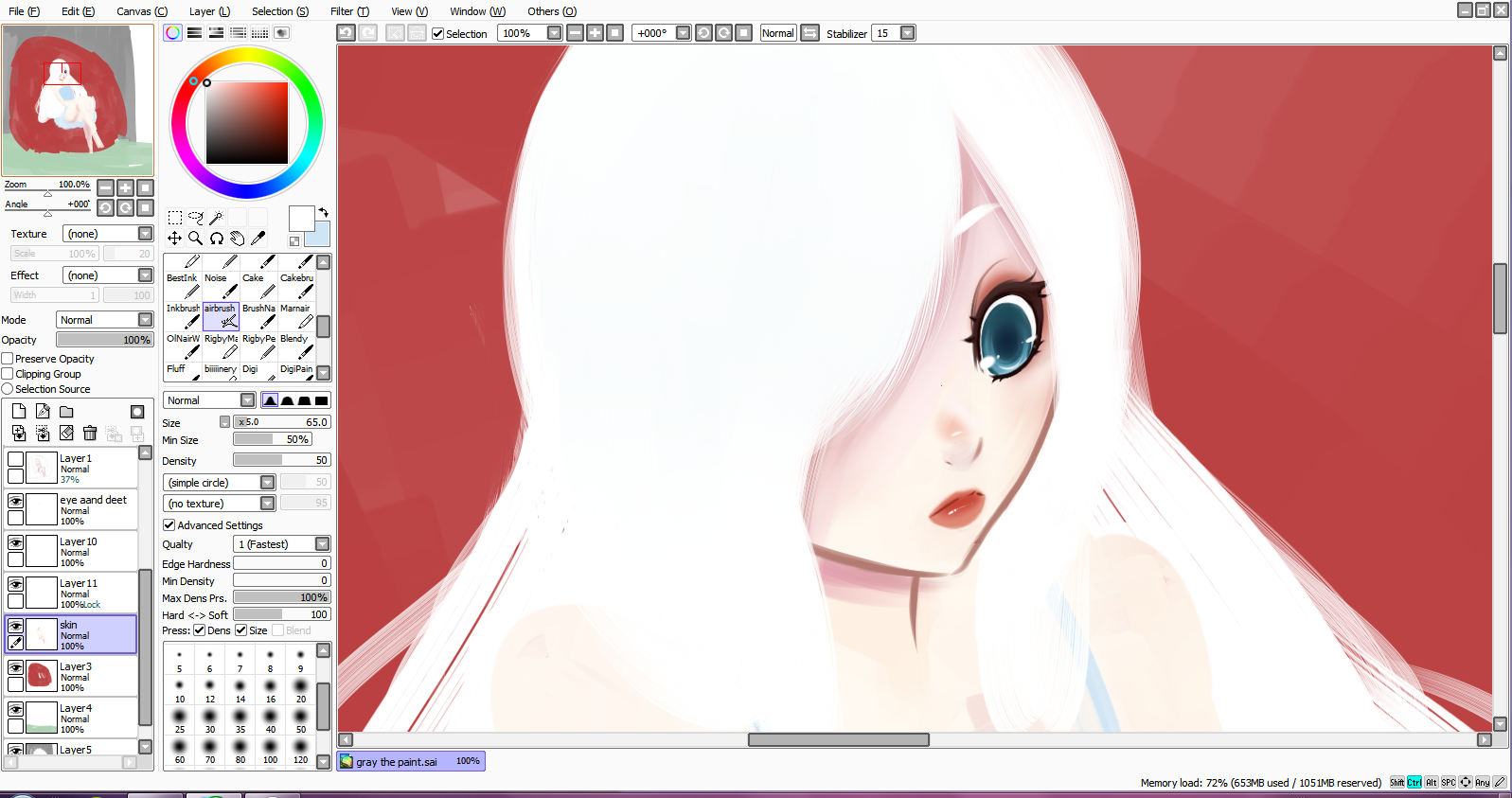
Task: Show the RGB slider panel
Action: [x=194, y=33]
